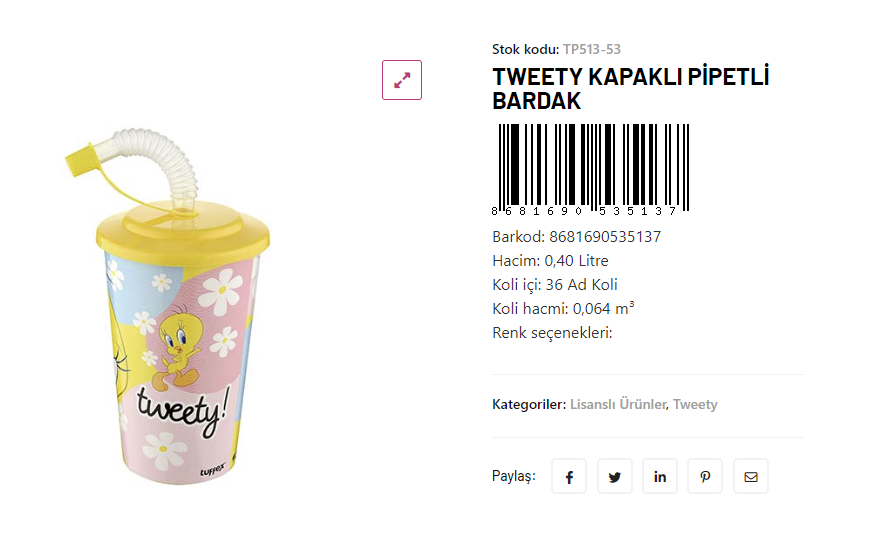Click the Stok kodu label
The image size is (870, 551).
click(x=525, y=49)
